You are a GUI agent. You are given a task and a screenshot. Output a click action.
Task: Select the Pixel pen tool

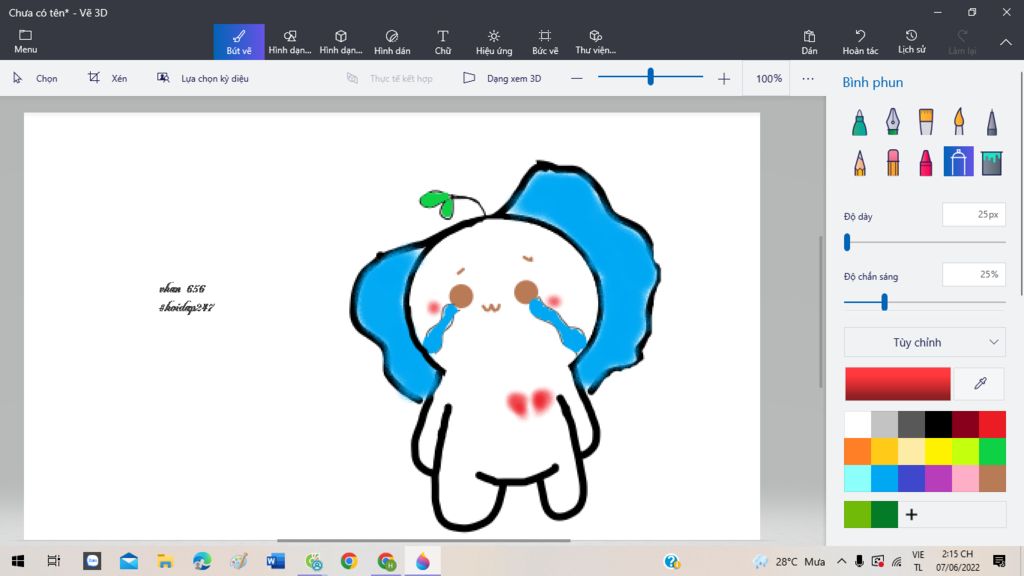(x=991, y=122)
